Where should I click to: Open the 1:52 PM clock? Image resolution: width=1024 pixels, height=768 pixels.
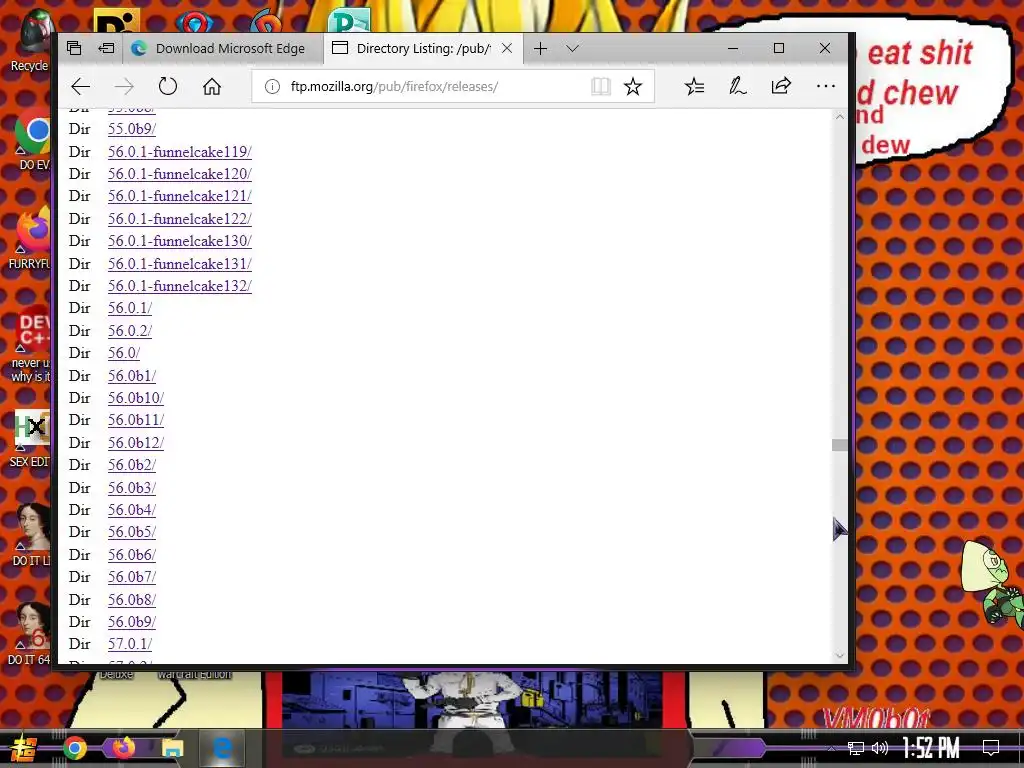coord(931,748)
